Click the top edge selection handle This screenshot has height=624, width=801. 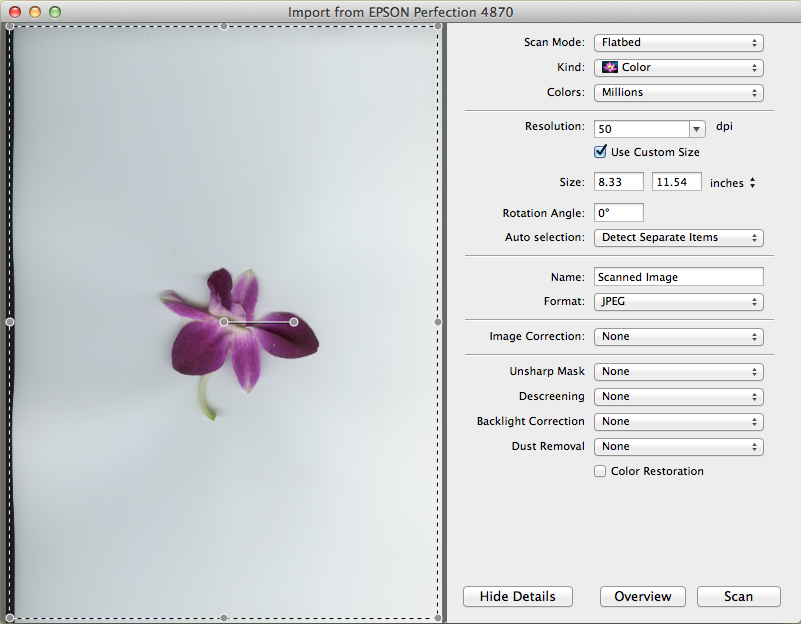pyautogui.click(x=224, y=26)
